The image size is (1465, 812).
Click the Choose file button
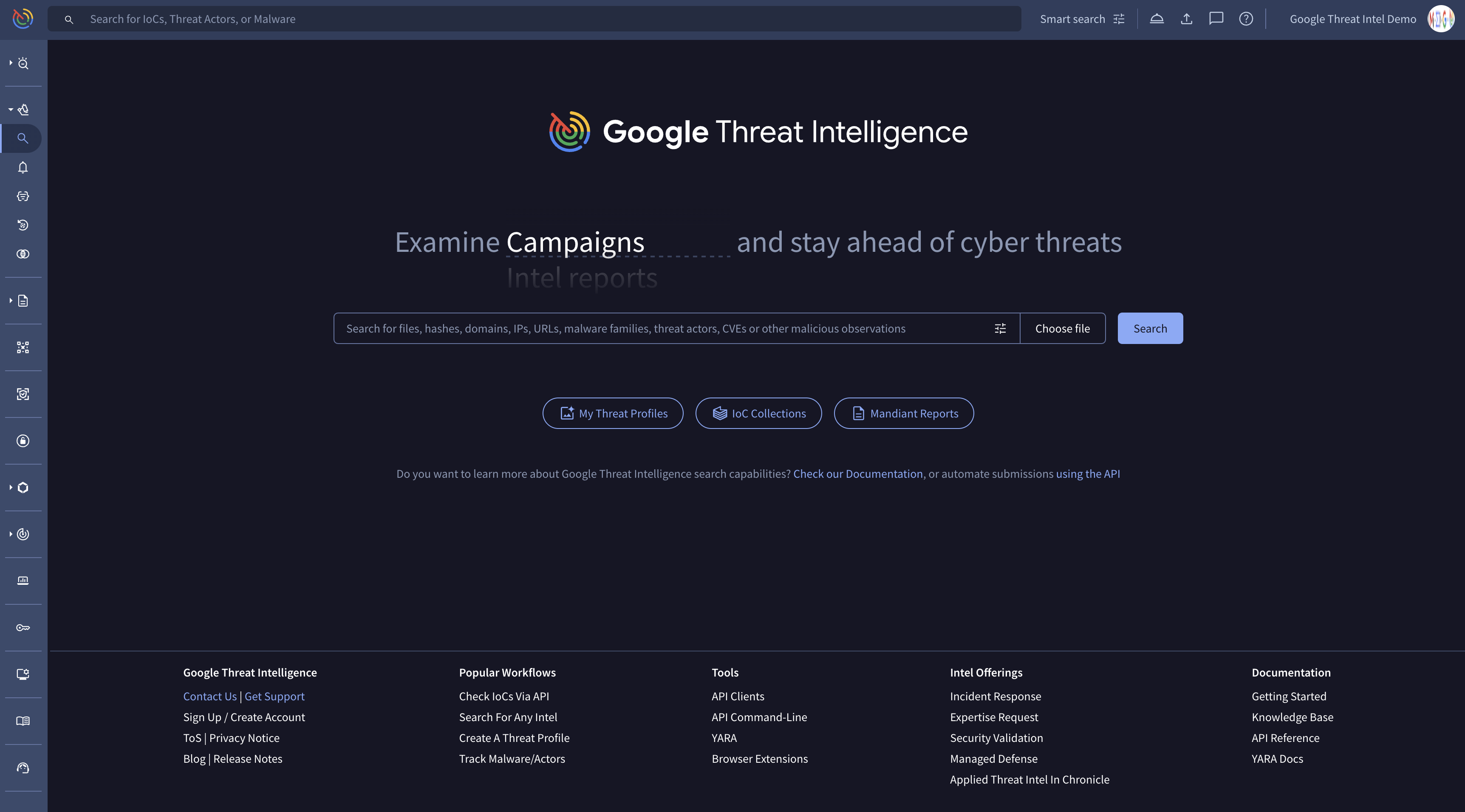click(1062, 328)
